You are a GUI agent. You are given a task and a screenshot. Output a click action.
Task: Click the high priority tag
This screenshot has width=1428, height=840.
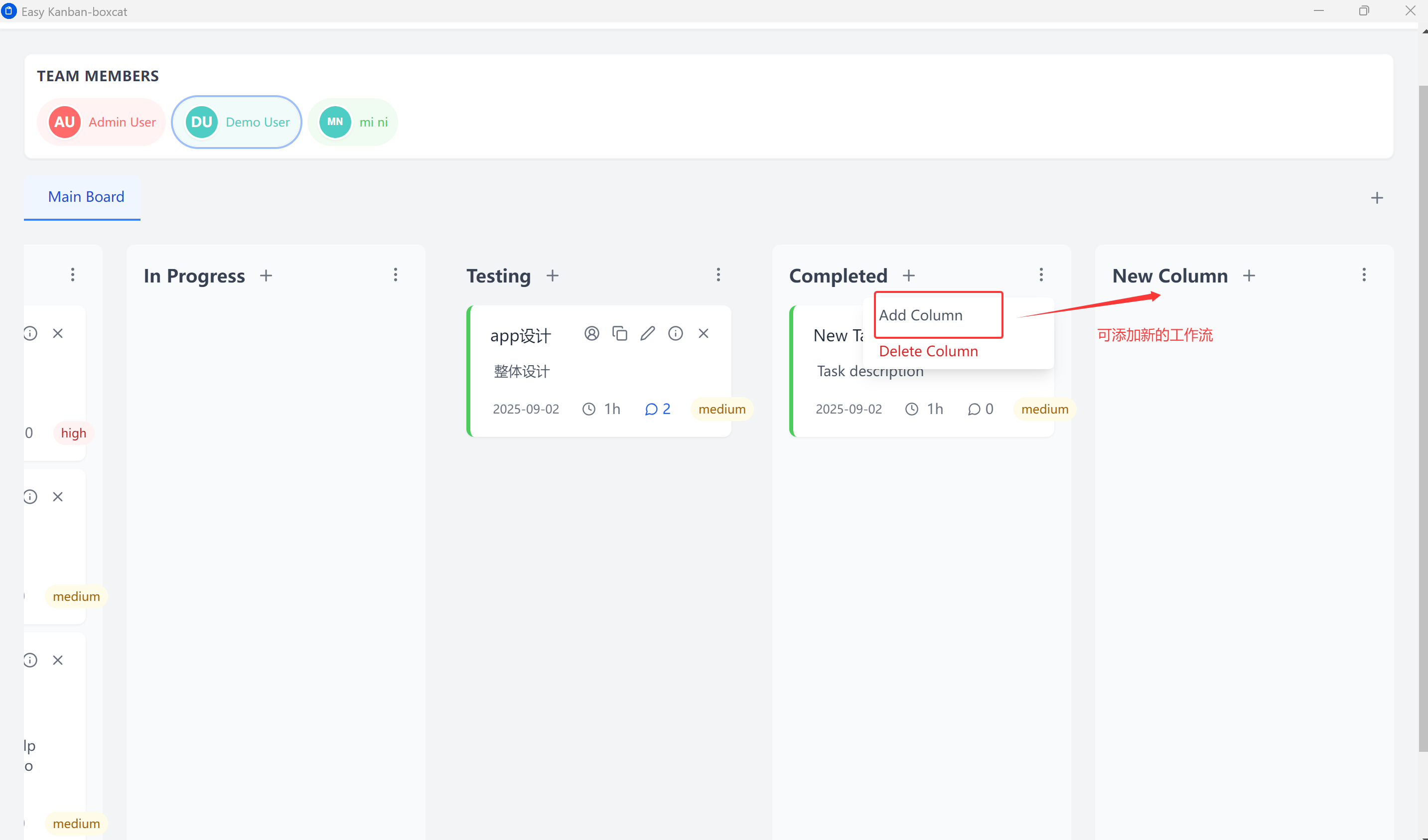pyautogui.click(x=74, y=433)
